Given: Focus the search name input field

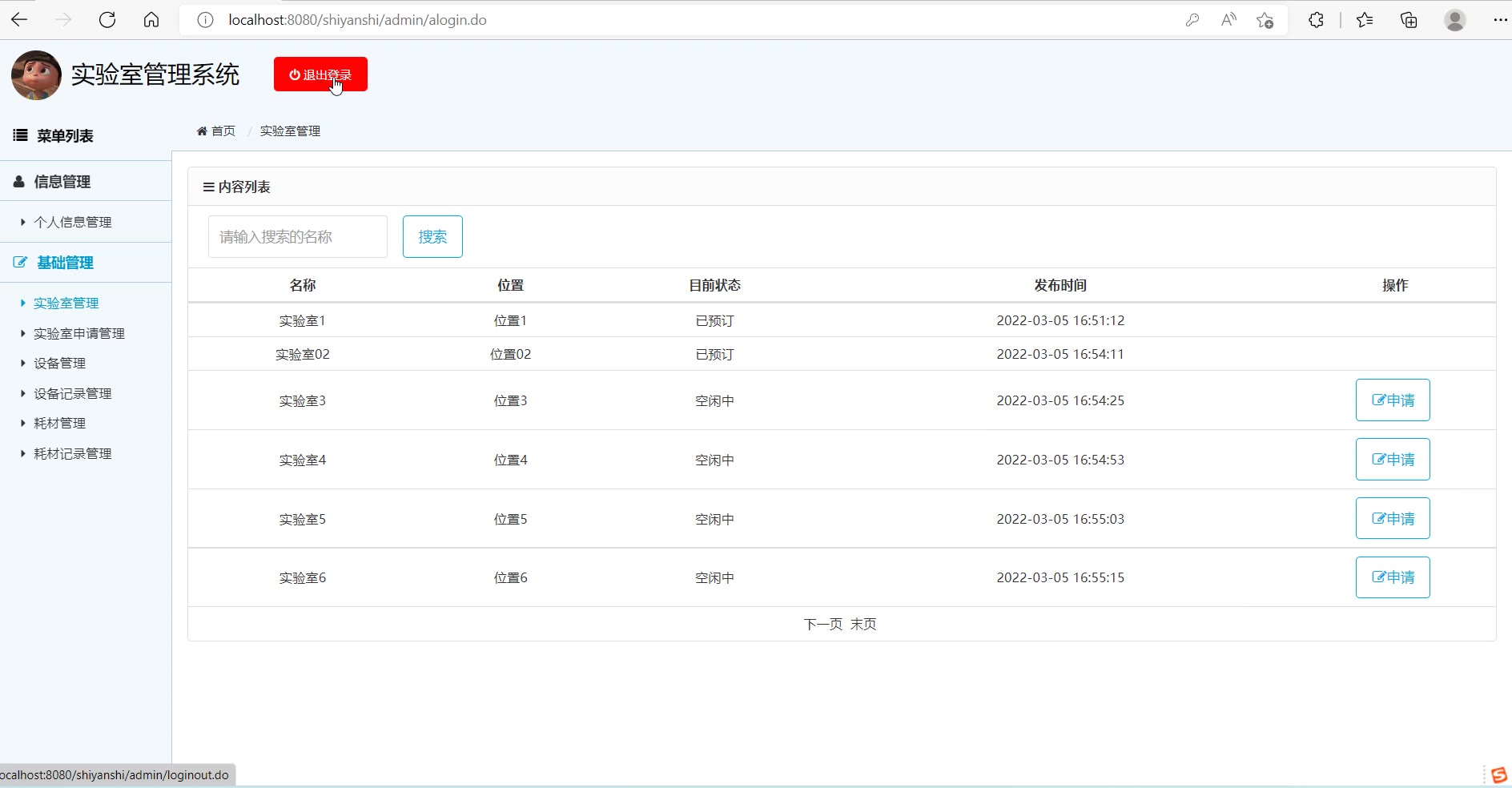Looking at the screenshot, I should click(x=297, y=237).
